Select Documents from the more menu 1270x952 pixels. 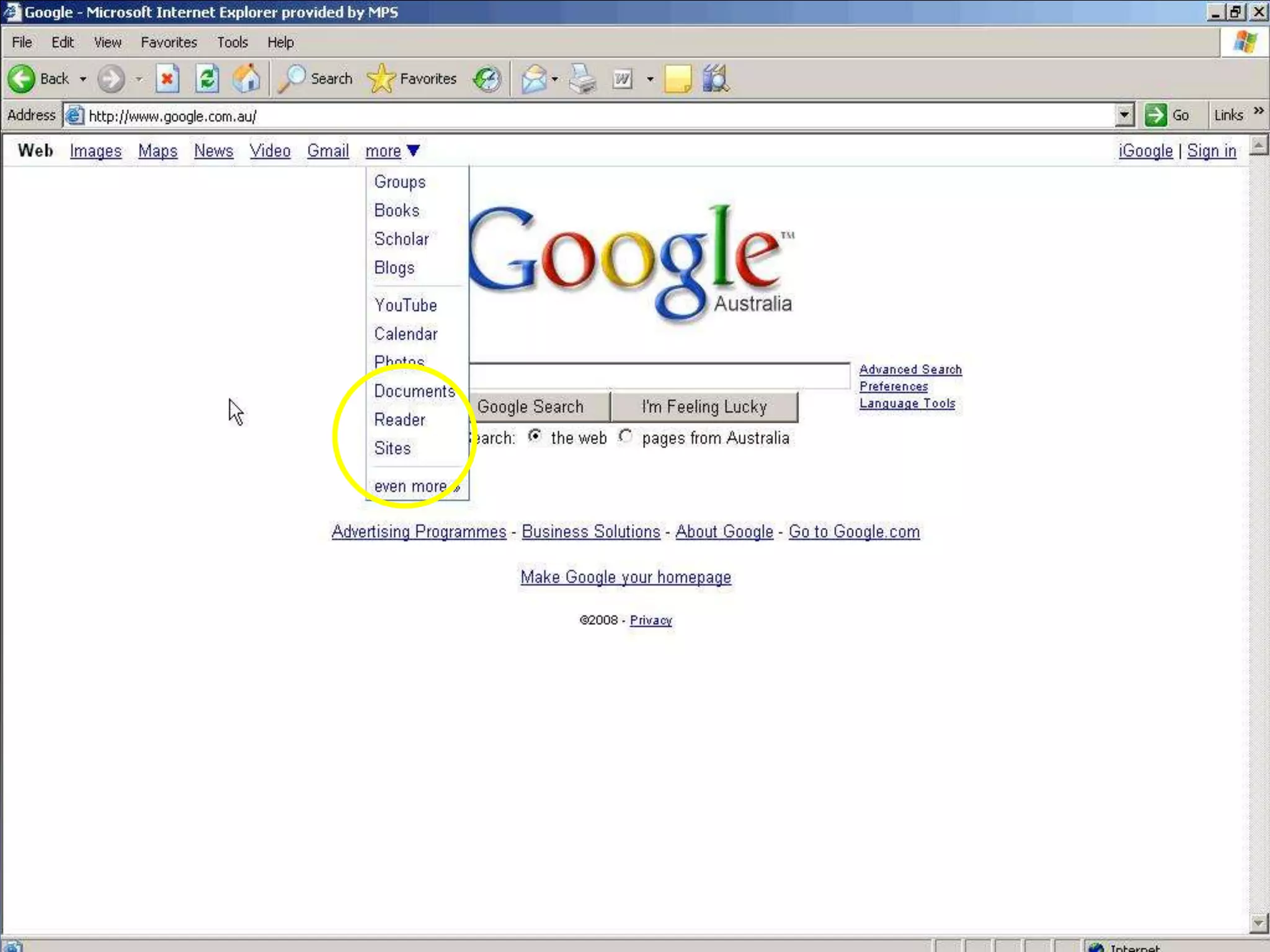coord(414,391)
